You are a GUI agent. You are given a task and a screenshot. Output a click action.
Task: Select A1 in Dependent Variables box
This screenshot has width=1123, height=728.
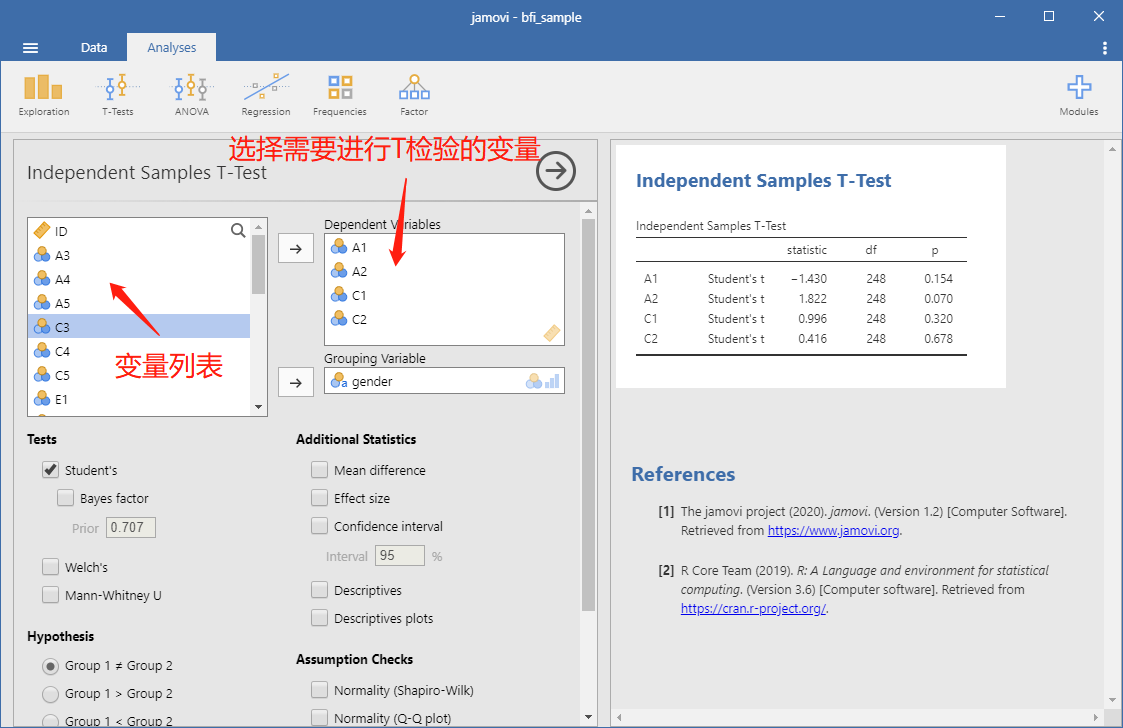(x=444, y=247)
